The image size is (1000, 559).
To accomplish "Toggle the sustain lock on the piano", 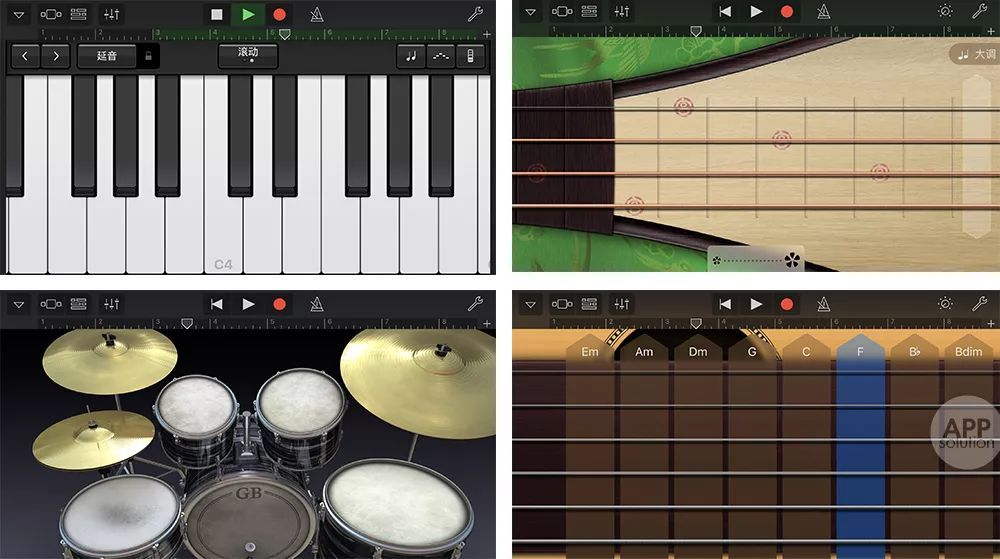I will pyautogui.click(x=147, y=56).
